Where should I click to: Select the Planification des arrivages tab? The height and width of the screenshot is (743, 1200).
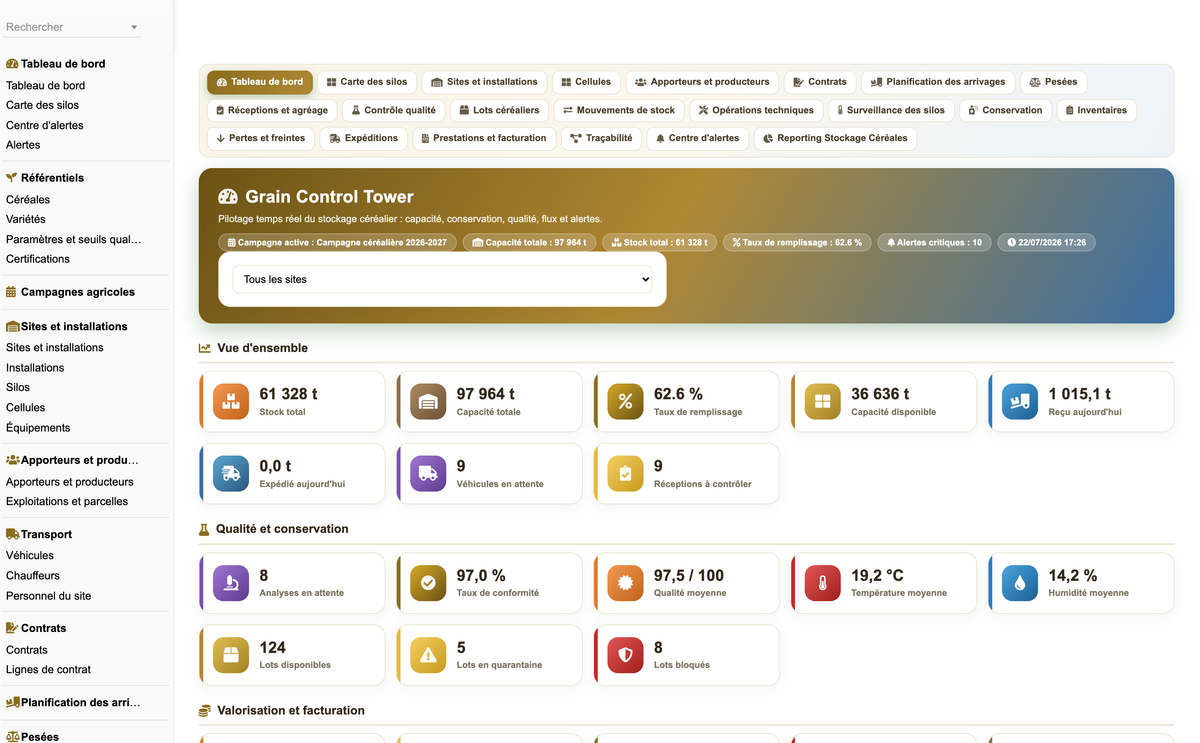938,82
